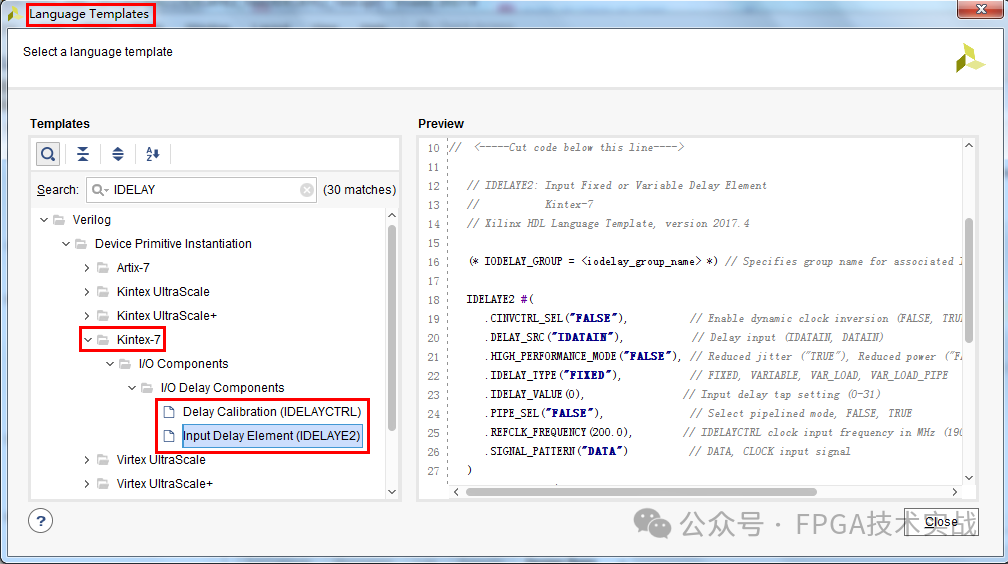Click the .IDELAY_TYPE("FIXED") code line

tap(553, 376)
